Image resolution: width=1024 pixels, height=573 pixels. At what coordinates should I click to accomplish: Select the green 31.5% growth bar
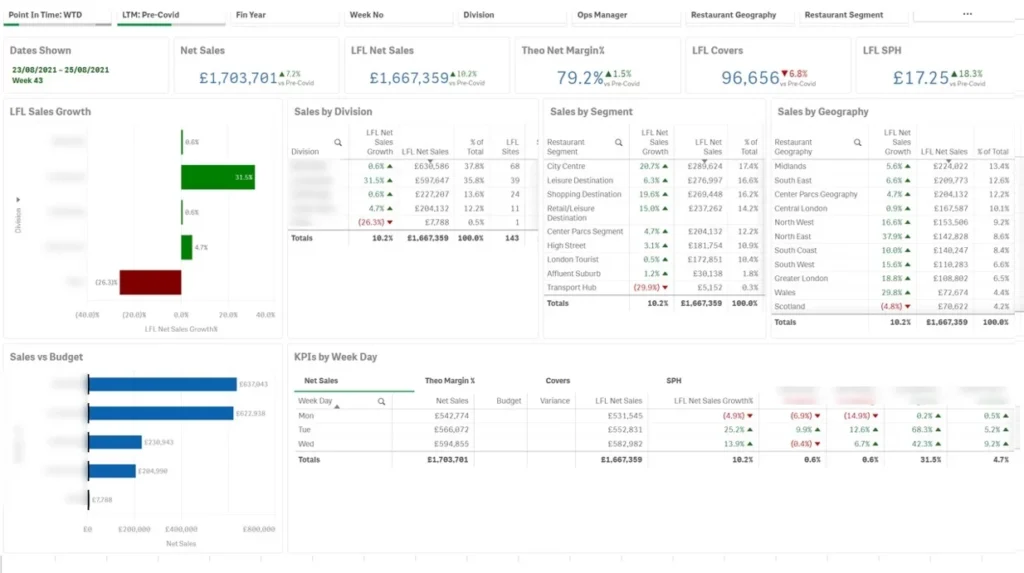tap(217, 177)
